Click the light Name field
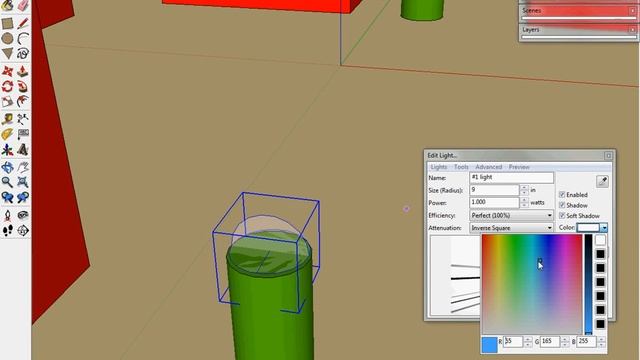Viewport: 640px width, 360px height. point(511,178)
